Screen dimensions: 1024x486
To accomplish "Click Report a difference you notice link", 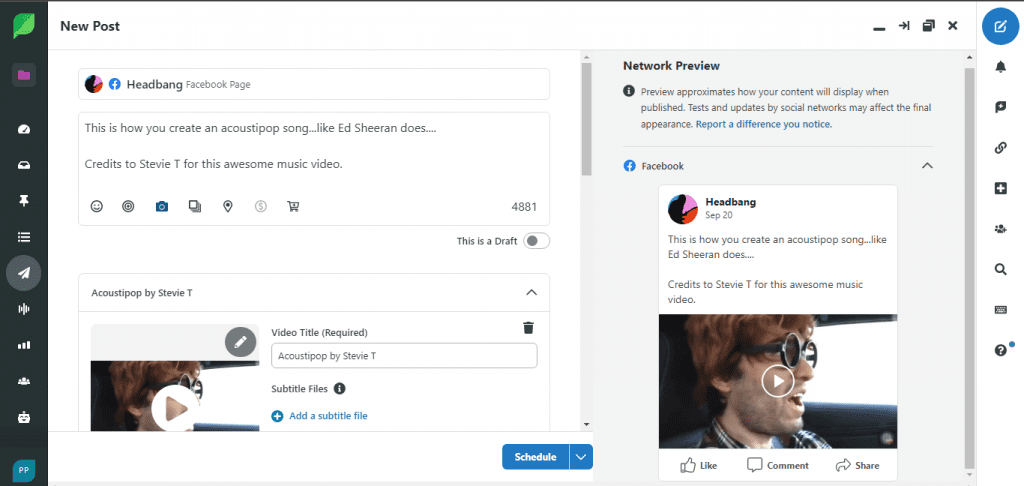I will pyautogui.click(x=763, y=123).
